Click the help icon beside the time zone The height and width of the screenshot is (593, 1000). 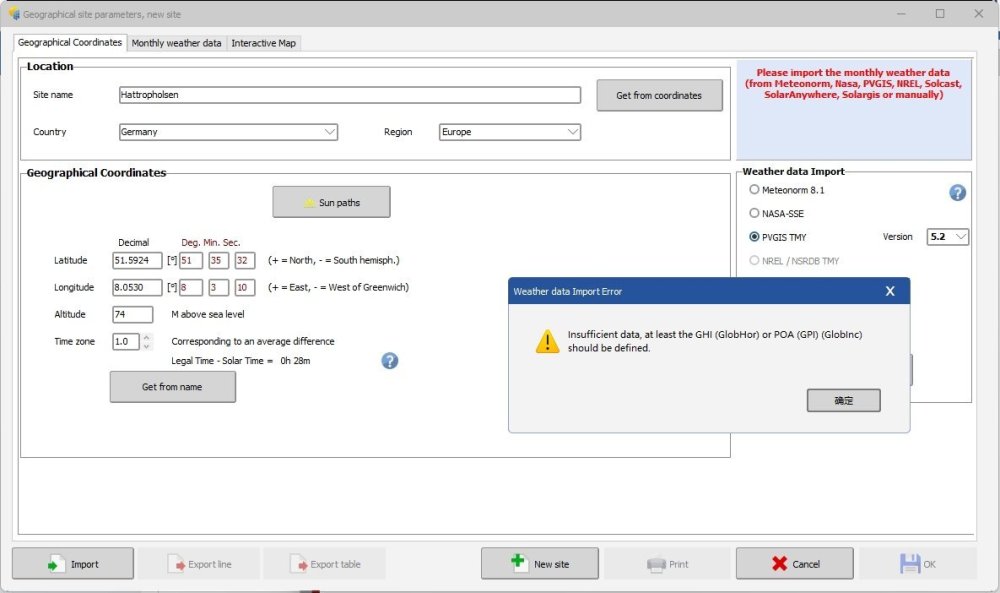(x=390, y=361)
